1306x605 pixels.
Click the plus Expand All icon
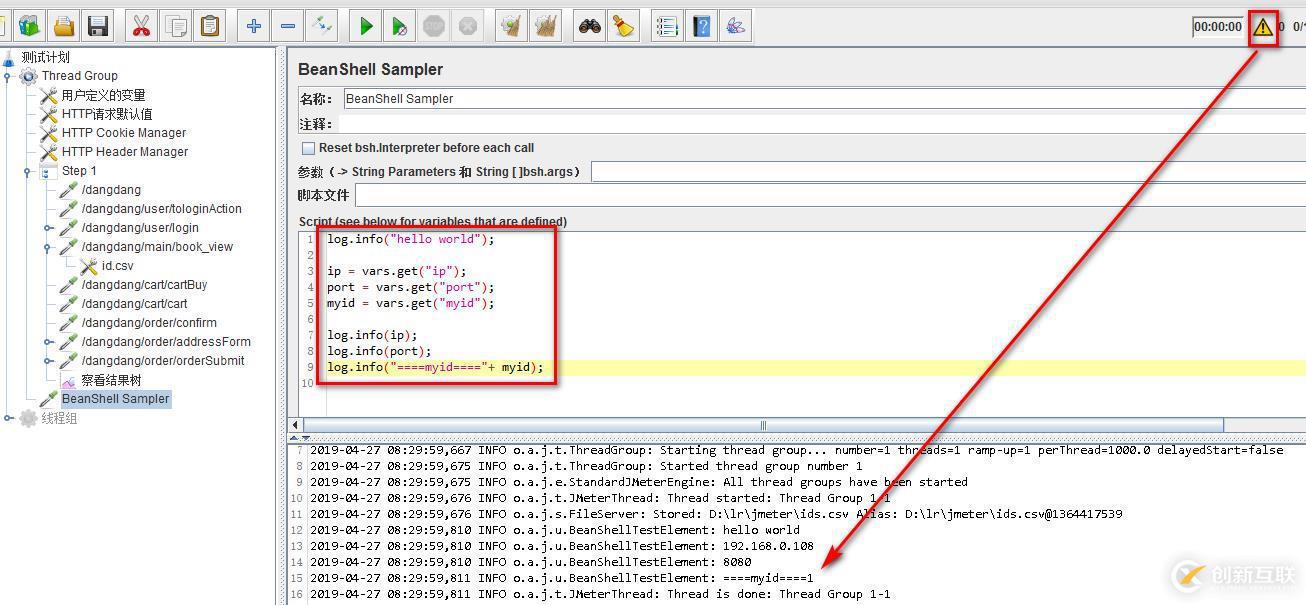pos(254,27)
